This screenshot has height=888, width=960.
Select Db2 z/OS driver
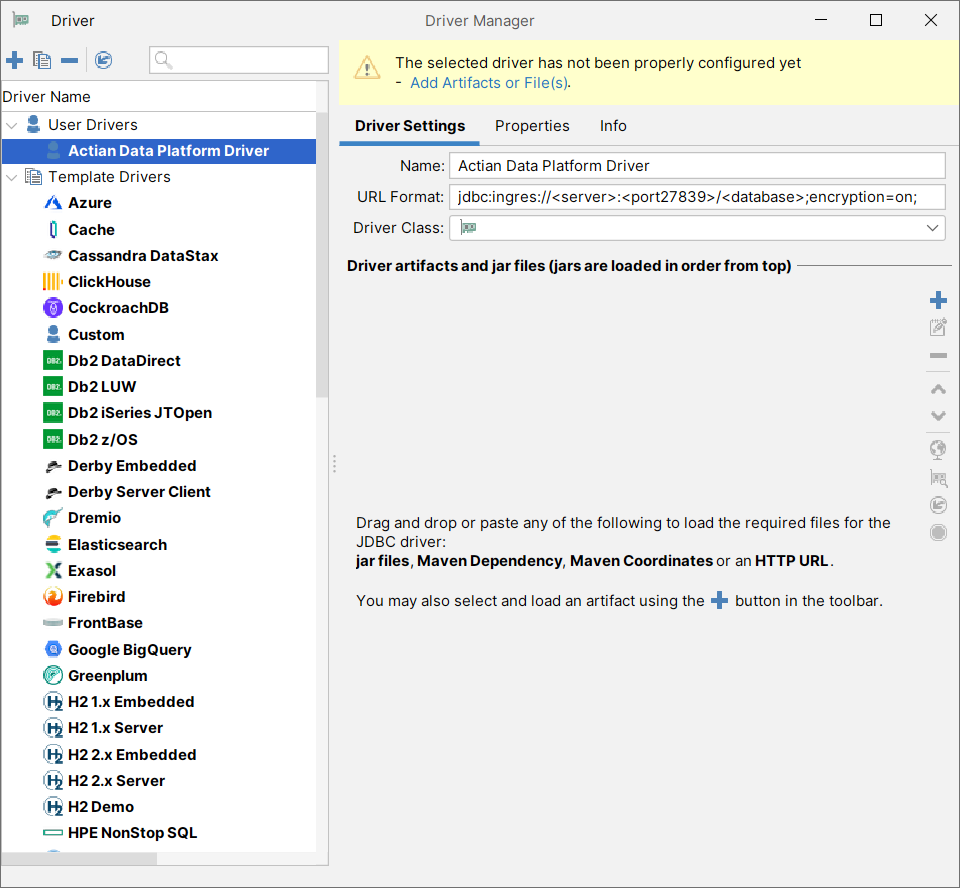(x=102, y=440)
